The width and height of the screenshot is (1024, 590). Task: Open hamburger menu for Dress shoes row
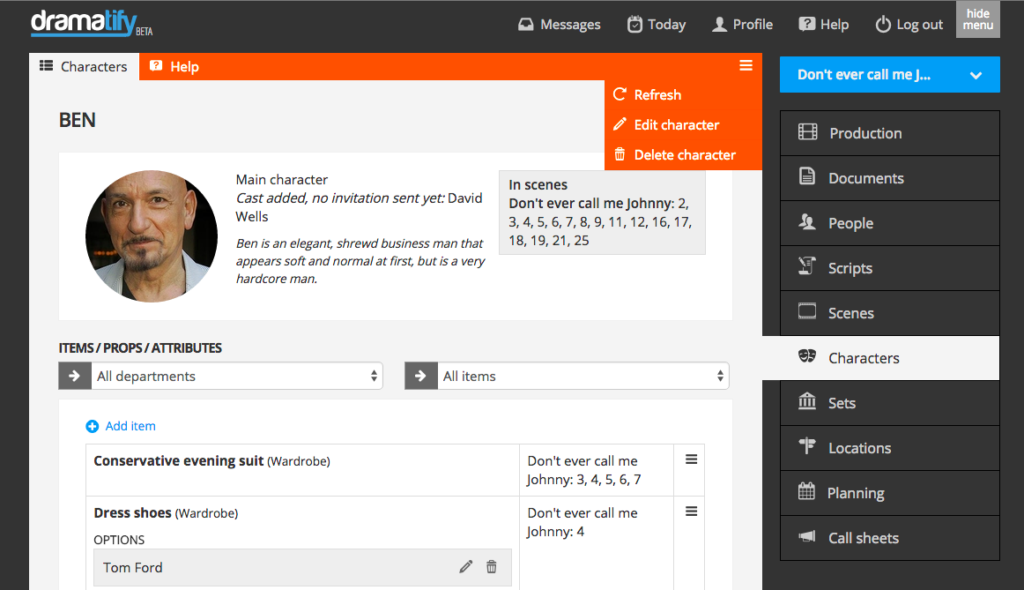tap(690, 512)
